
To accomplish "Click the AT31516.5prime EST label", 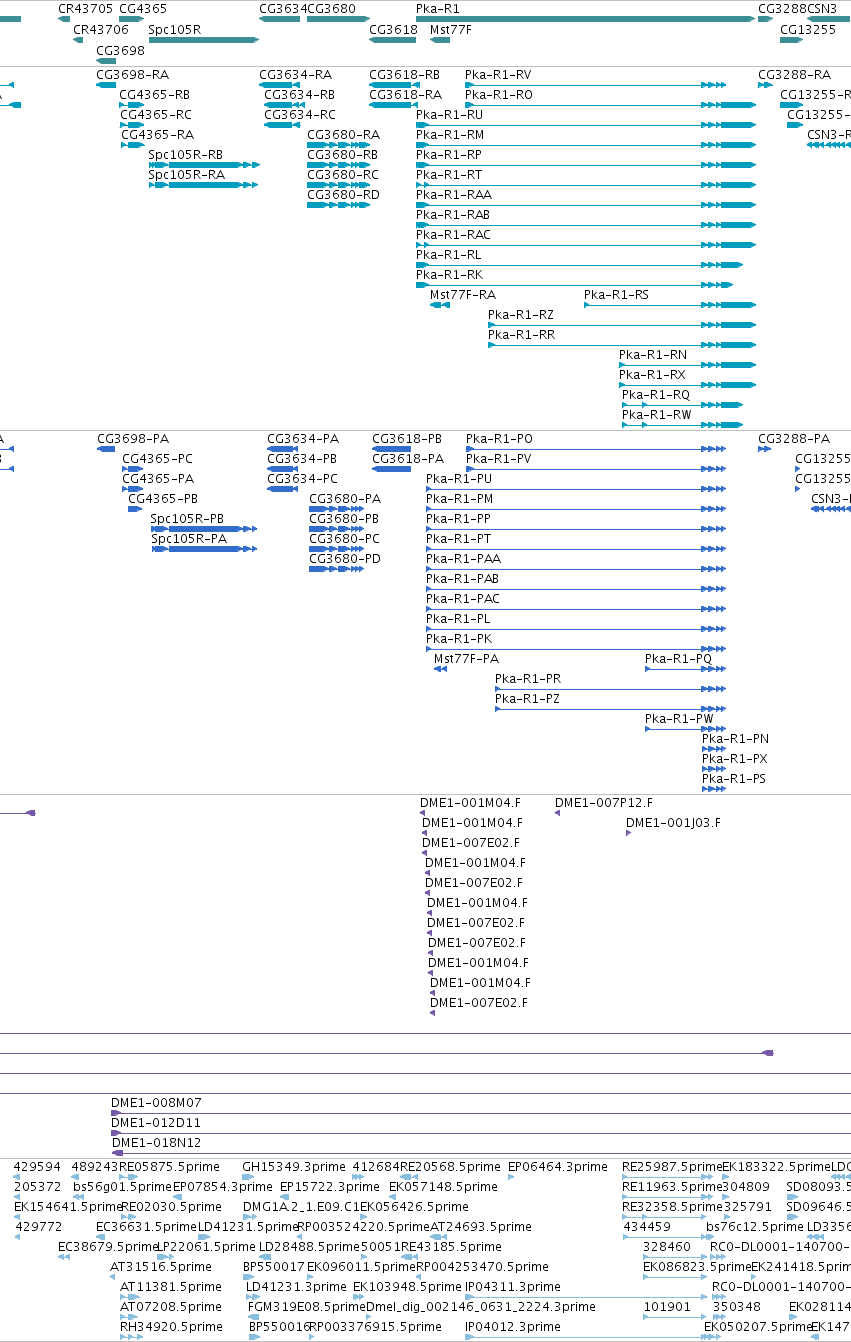I will pyautogui.click(x=161, y=1266).
